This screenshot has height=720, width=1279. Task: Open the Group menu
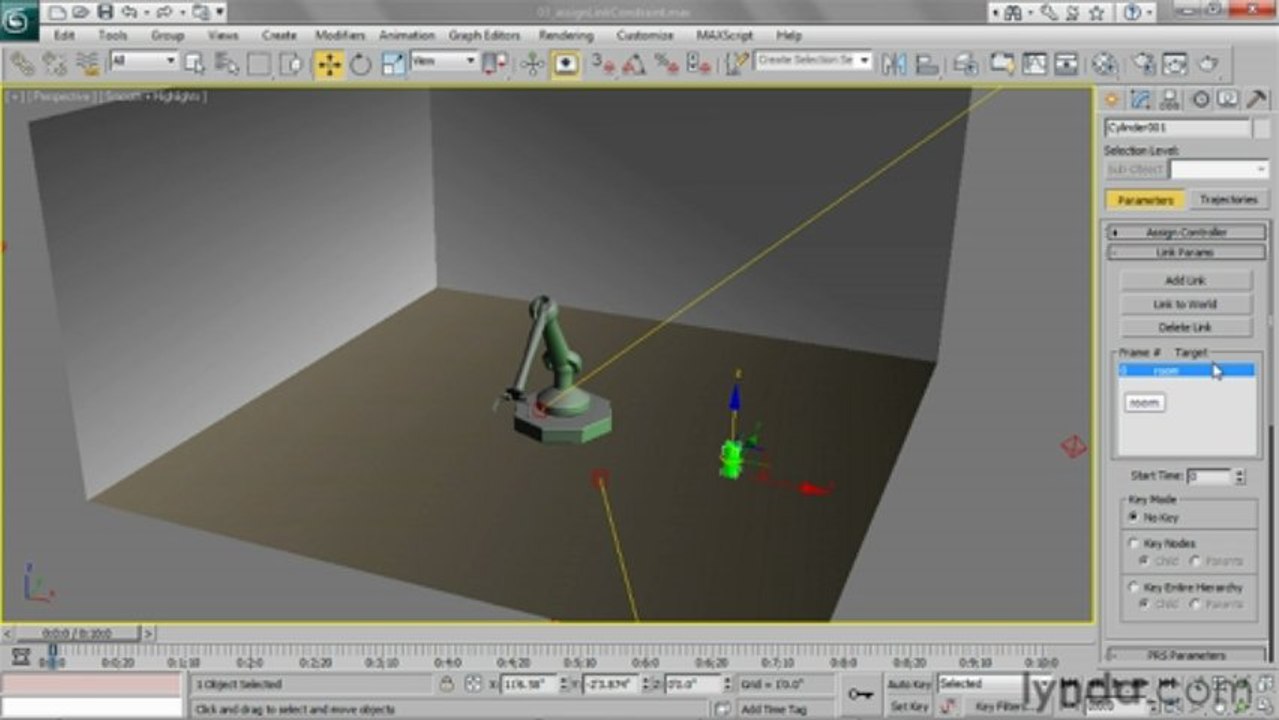(167, 35)
